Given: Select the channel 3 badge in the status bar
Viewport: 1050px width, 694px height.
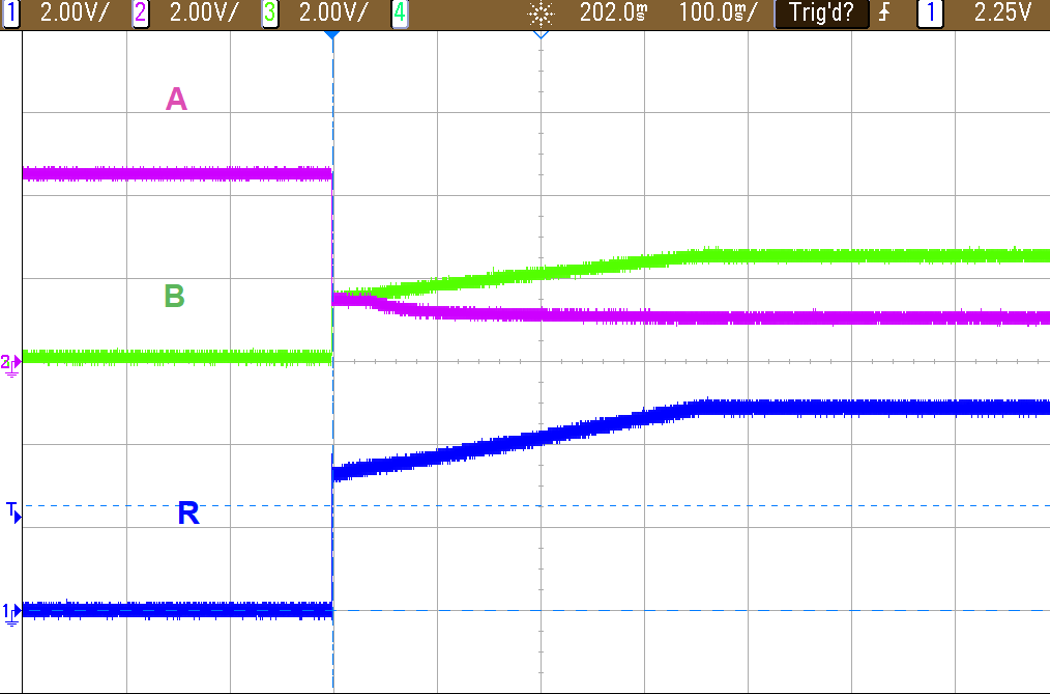Looking at the screenshot, I should coord(270,13).
